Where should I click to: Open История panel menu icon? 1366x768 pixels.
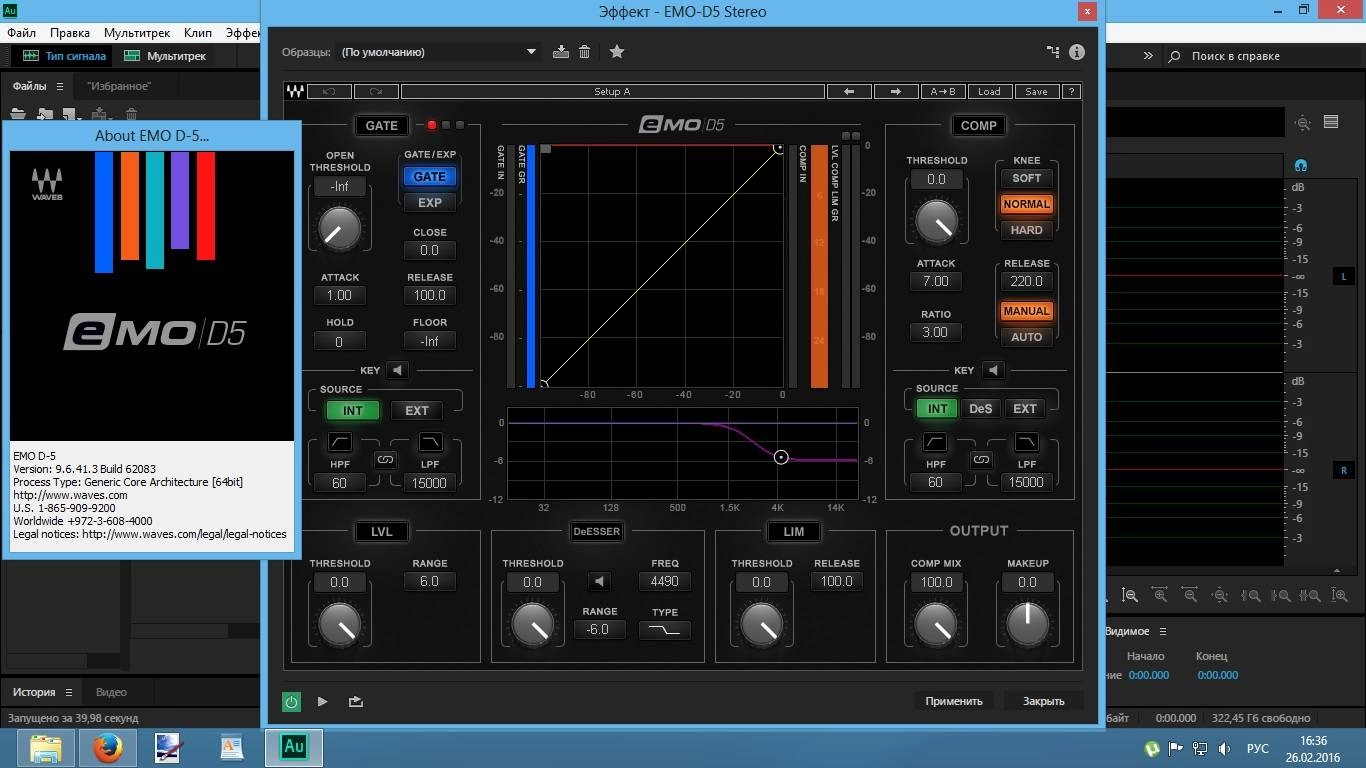click(x=69, y=692)
